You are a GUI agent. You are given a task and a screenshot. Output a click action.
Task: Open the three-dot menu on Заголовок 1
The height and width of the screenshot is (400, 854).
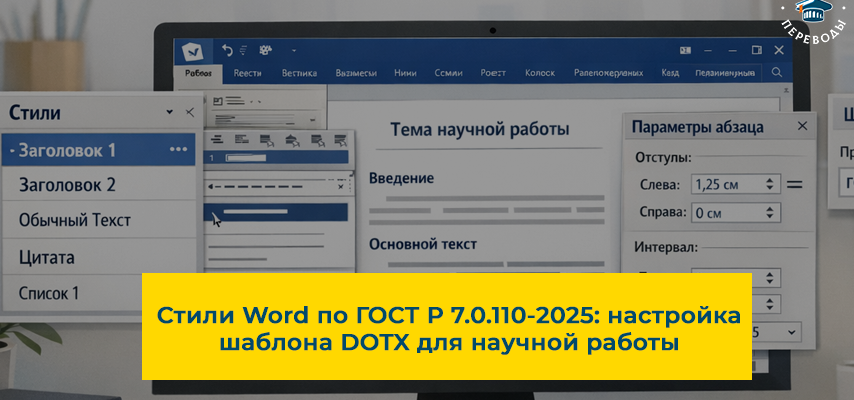(178, 150)
